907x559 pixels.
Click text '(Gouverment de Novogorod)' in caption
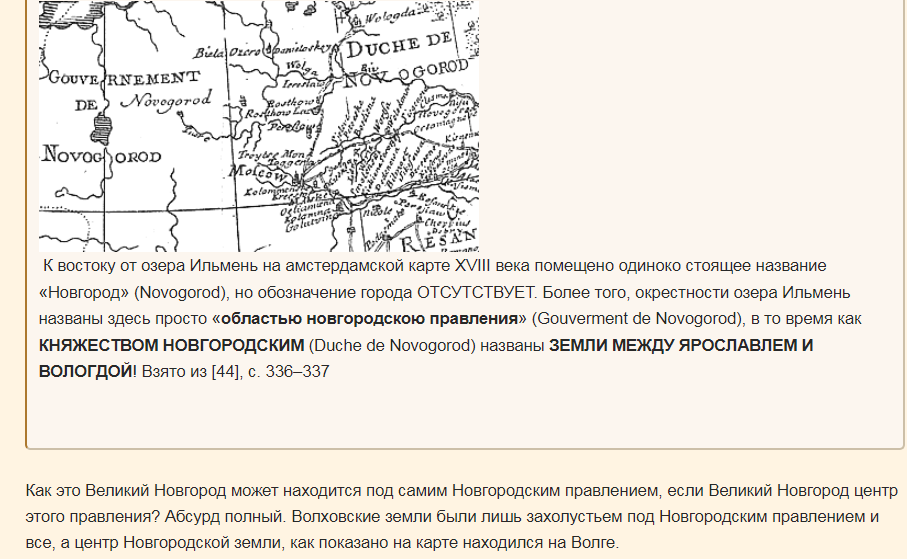click(637, 319)
